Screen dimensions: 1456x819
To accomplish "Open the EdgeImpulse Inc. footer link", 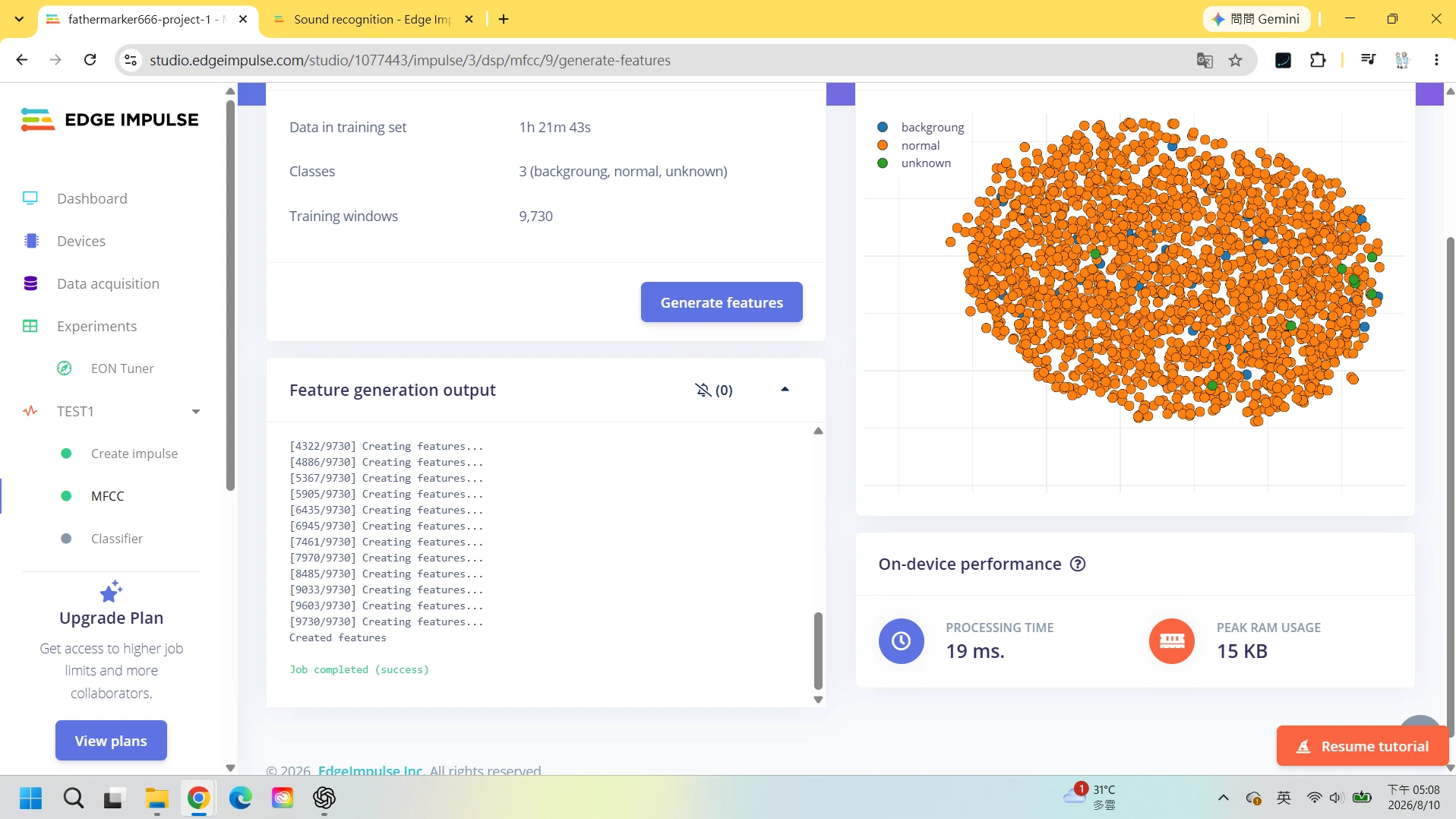I will click(x=371, y=770).
